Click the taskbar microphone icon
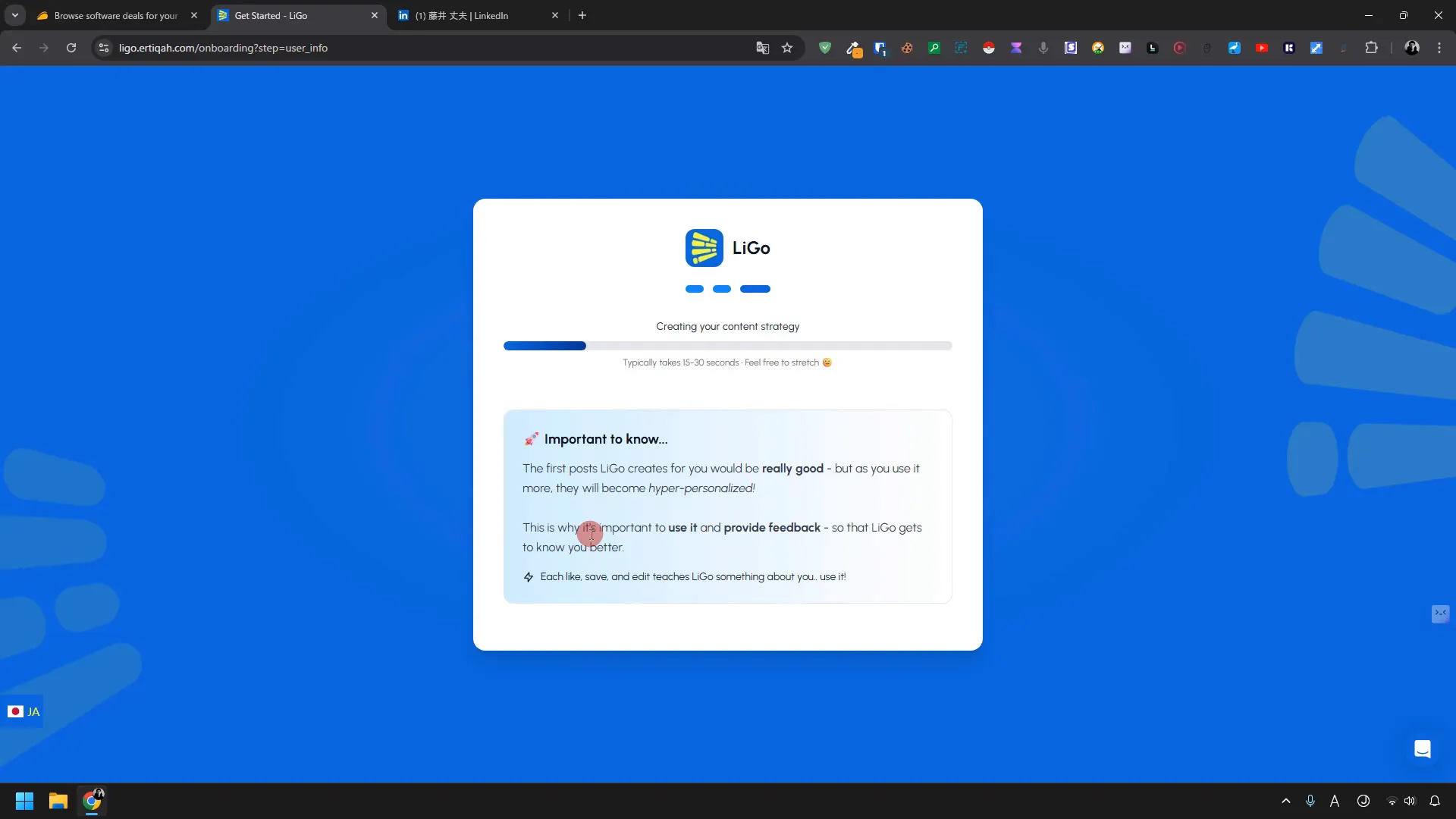 [x=1310, y=801]
